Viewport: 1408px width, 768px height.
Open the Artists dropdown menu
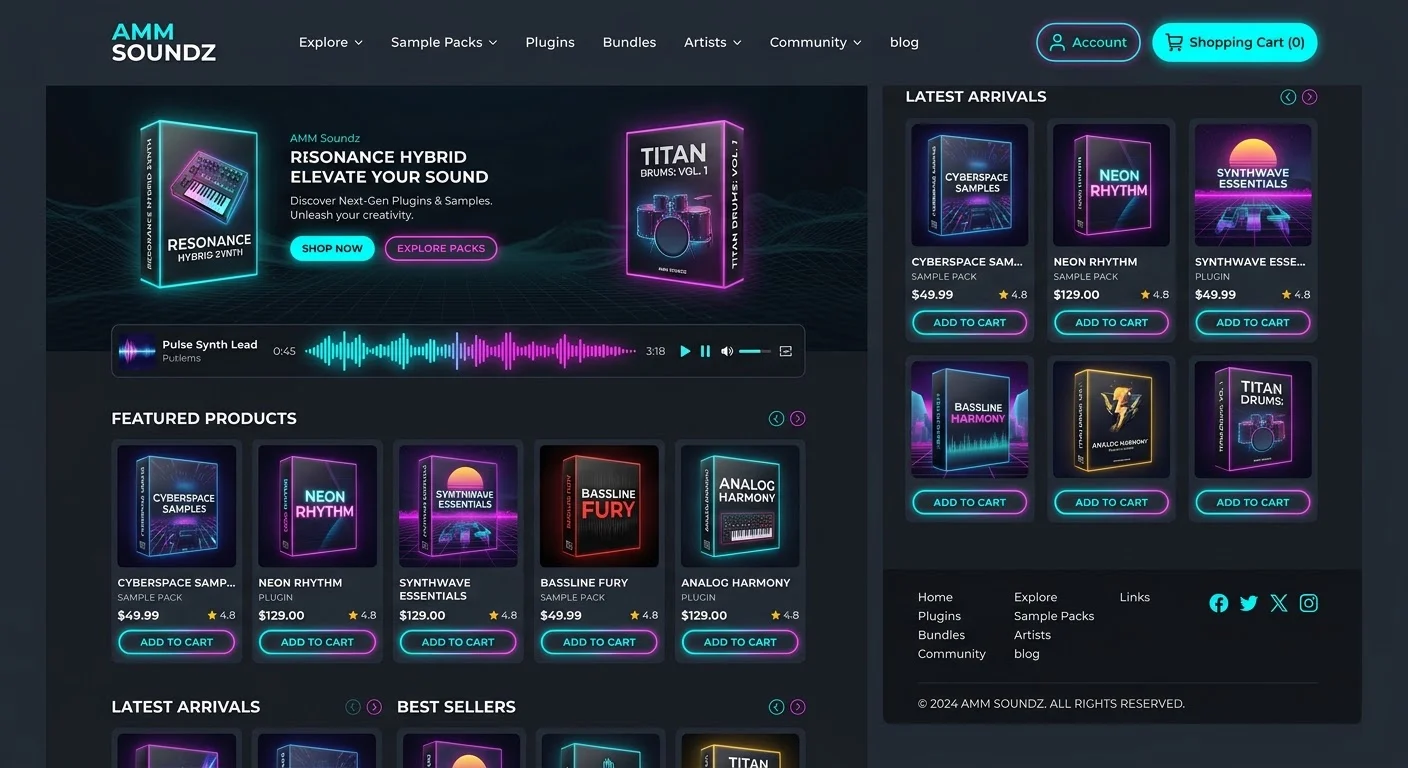click(713, 42)
